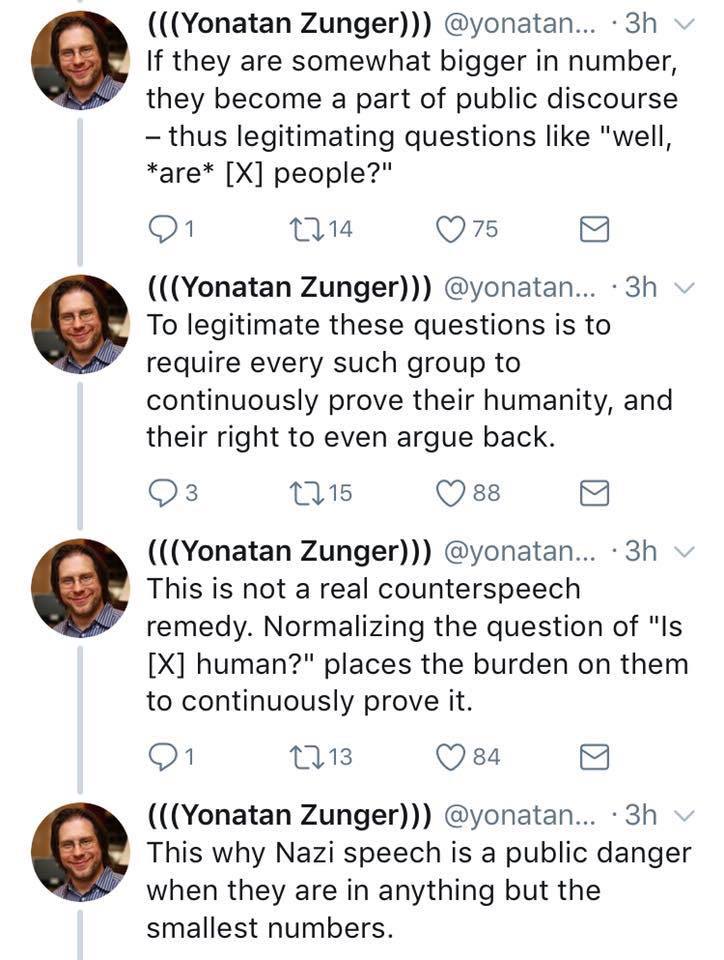Viewport: 724px width, 960px height.
Task: Show more options for the Nazi speech tweet
Action: [x=684, y=817]
